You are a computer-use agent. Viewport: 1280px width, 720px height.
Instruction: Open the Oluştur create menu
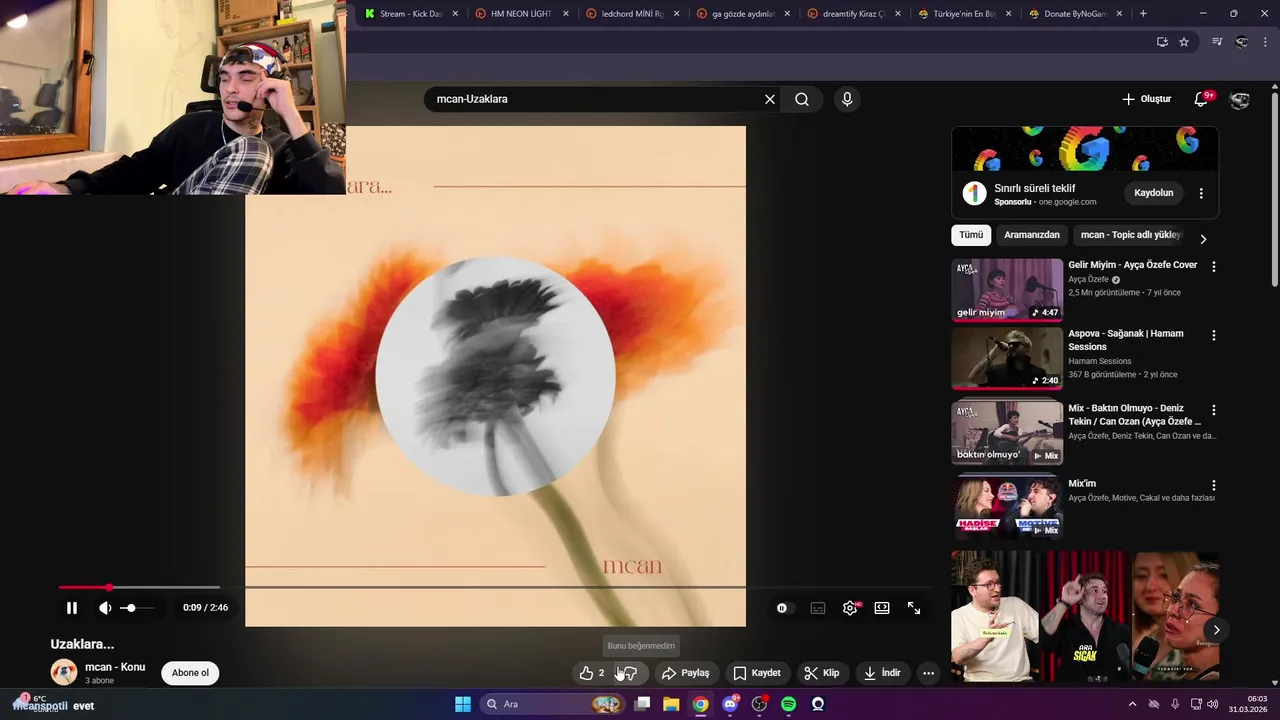1146,99
